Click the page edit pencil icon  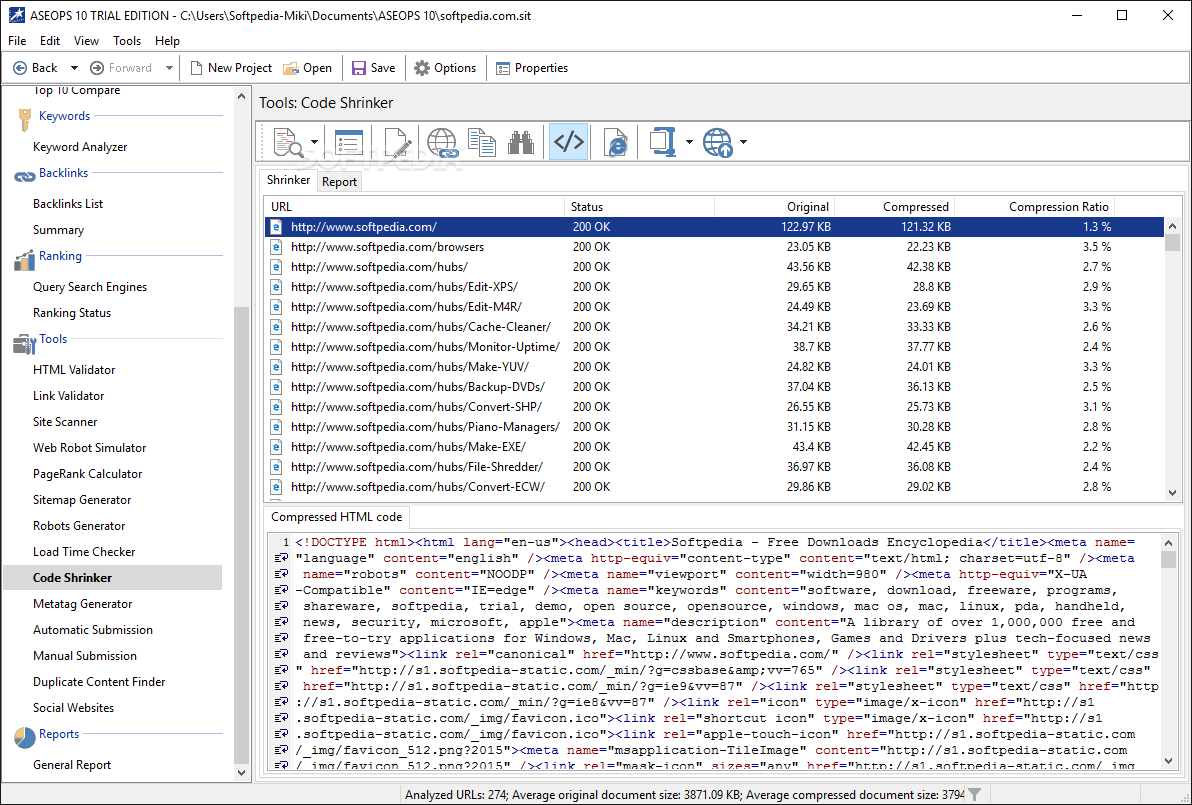(398, 142)
